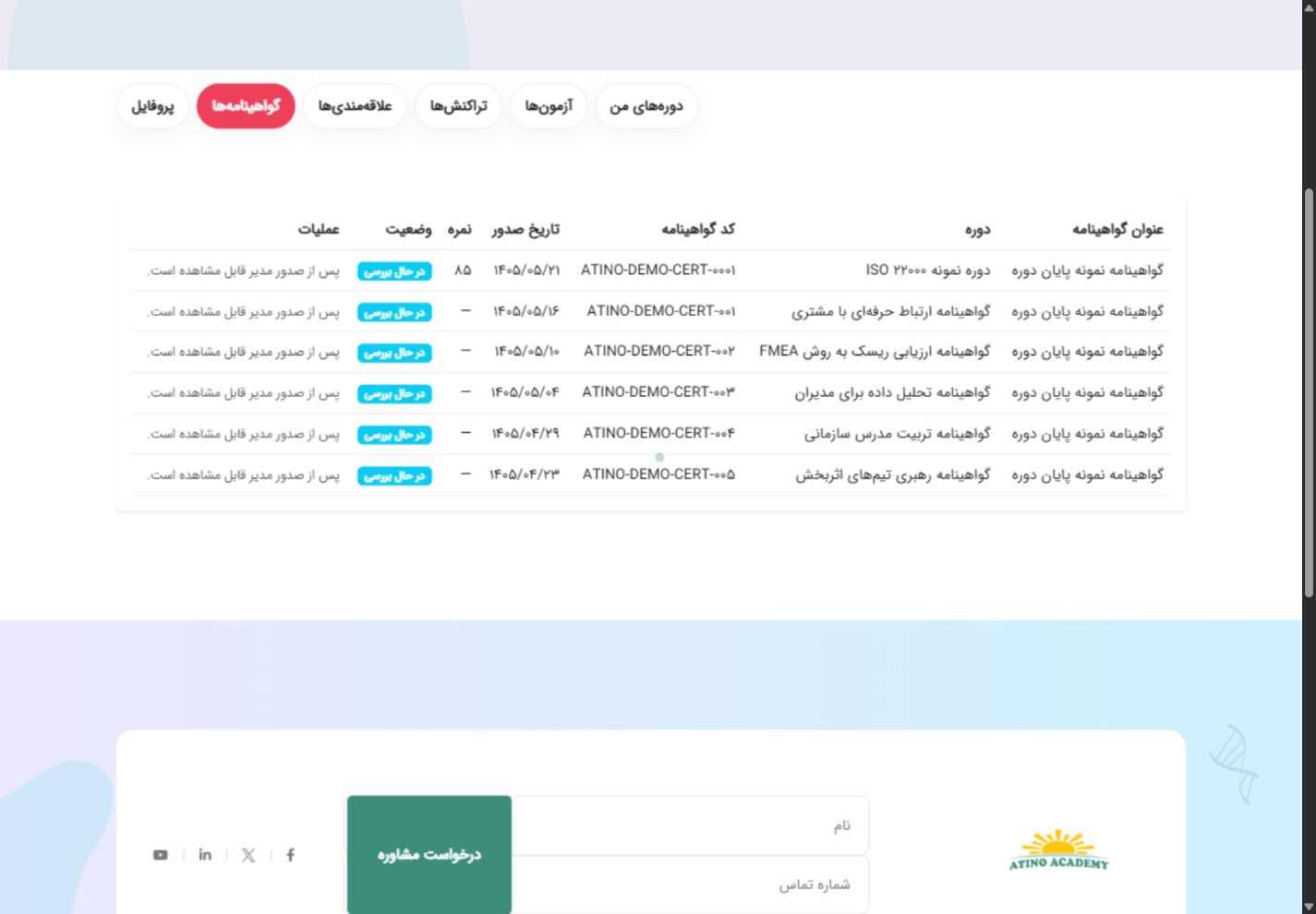Click certificate code ATINO-DEMO-CERT-003
The image size is (1316, 914).
[x=658, y=392]
